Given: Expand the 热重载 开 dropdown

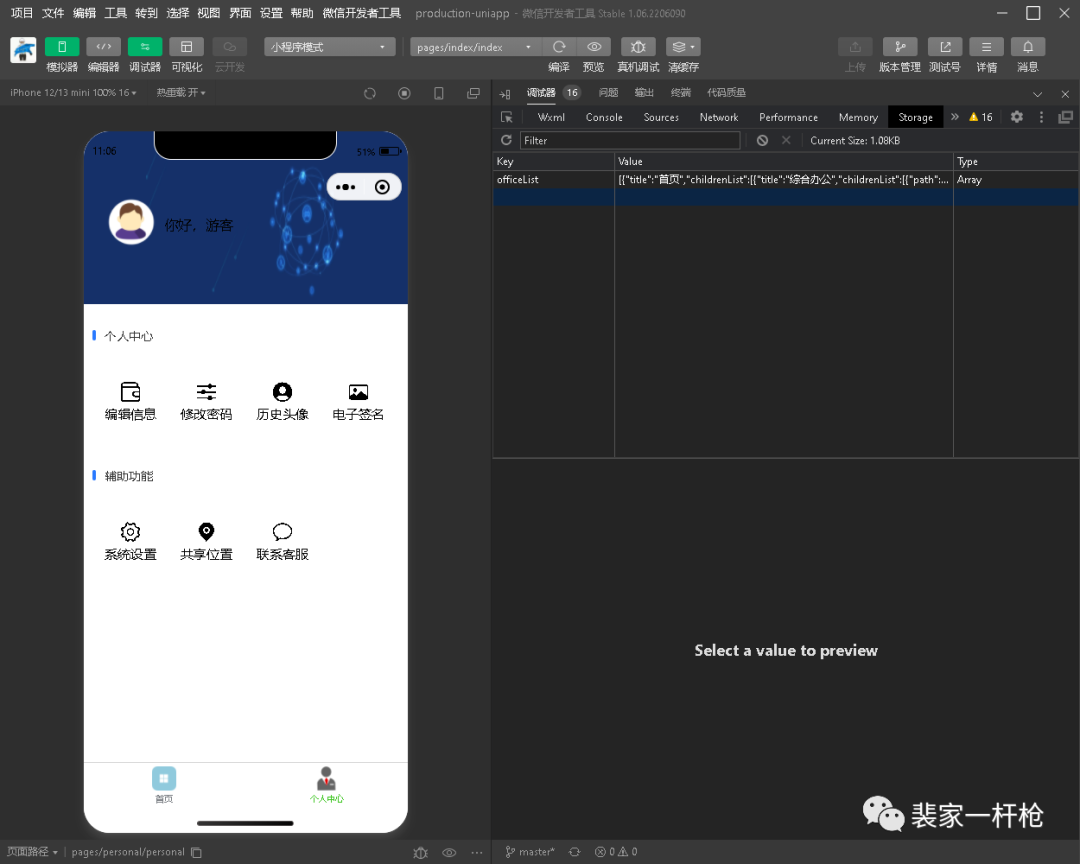Looking at the screenshot, I should (x=181, y=93).
